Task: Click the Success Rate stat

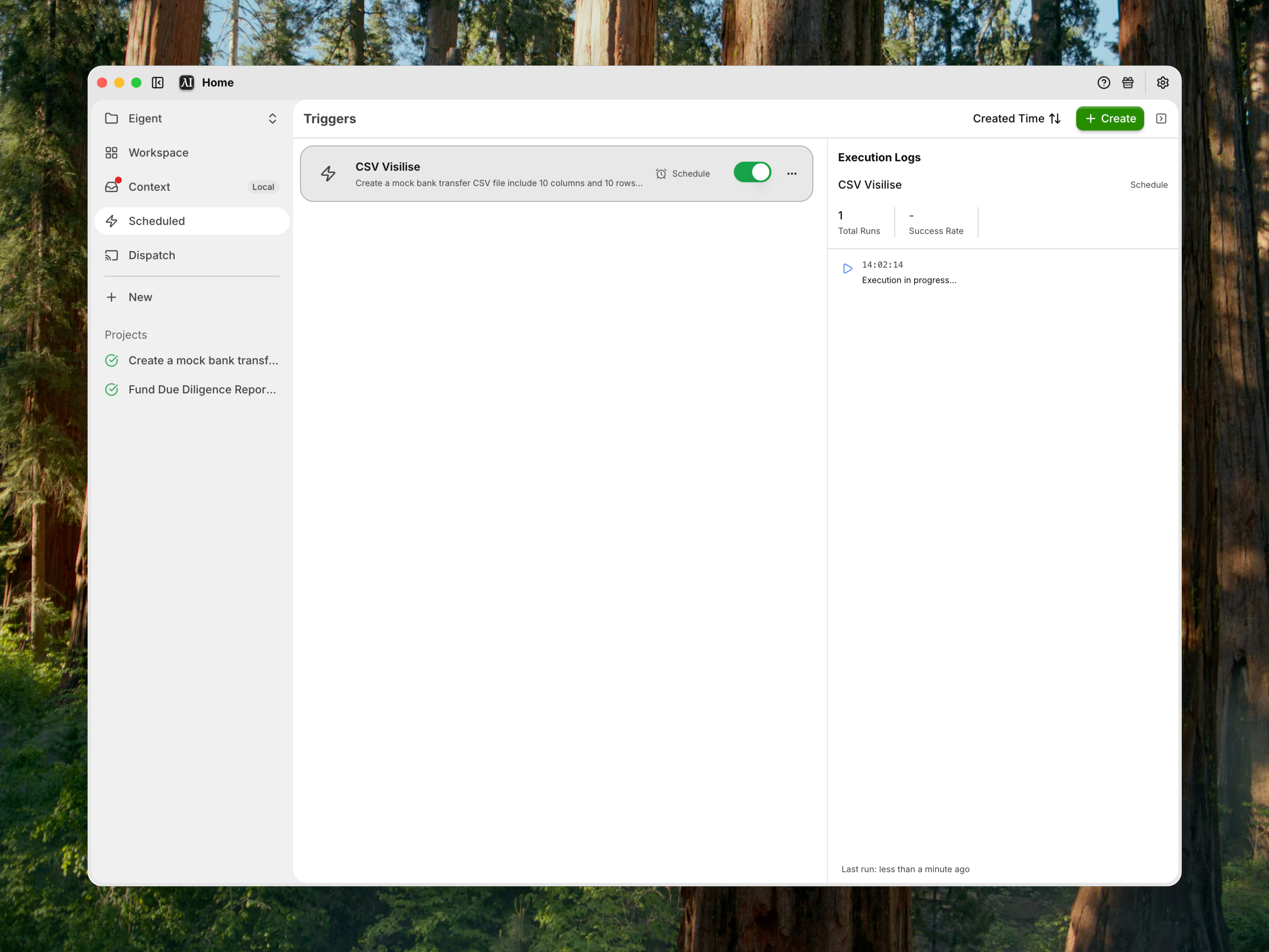Action: tap(936, 223)
